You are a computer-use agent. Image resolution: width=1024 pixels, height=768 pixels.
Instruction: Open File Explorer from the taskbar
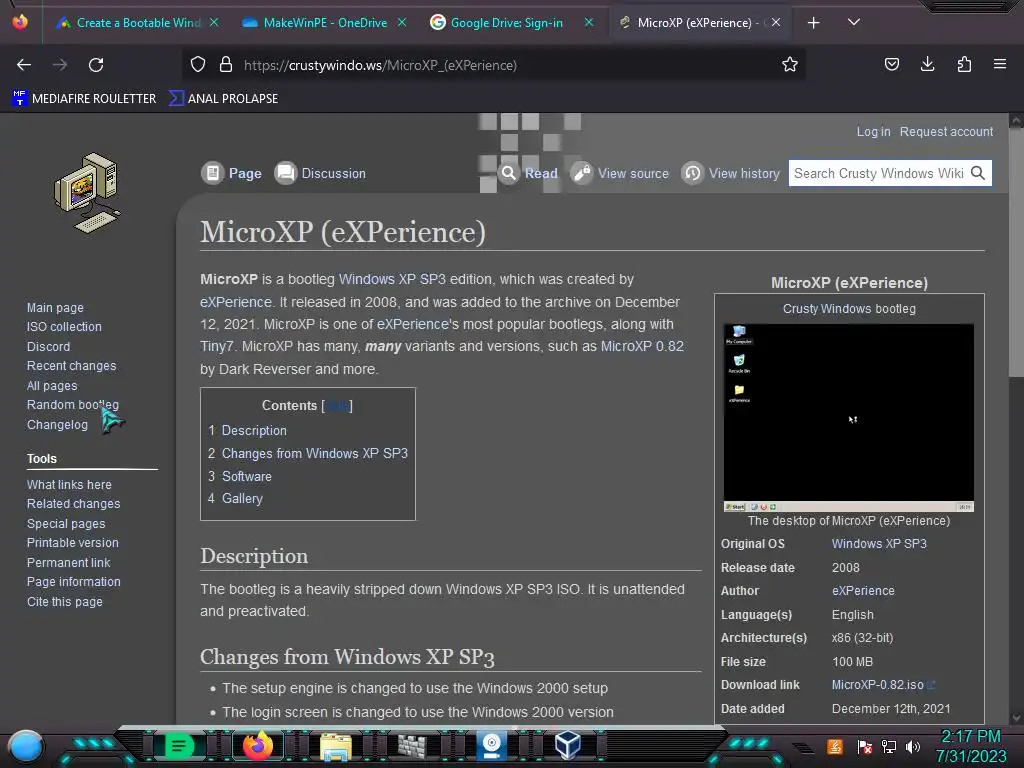coord(336,746)
